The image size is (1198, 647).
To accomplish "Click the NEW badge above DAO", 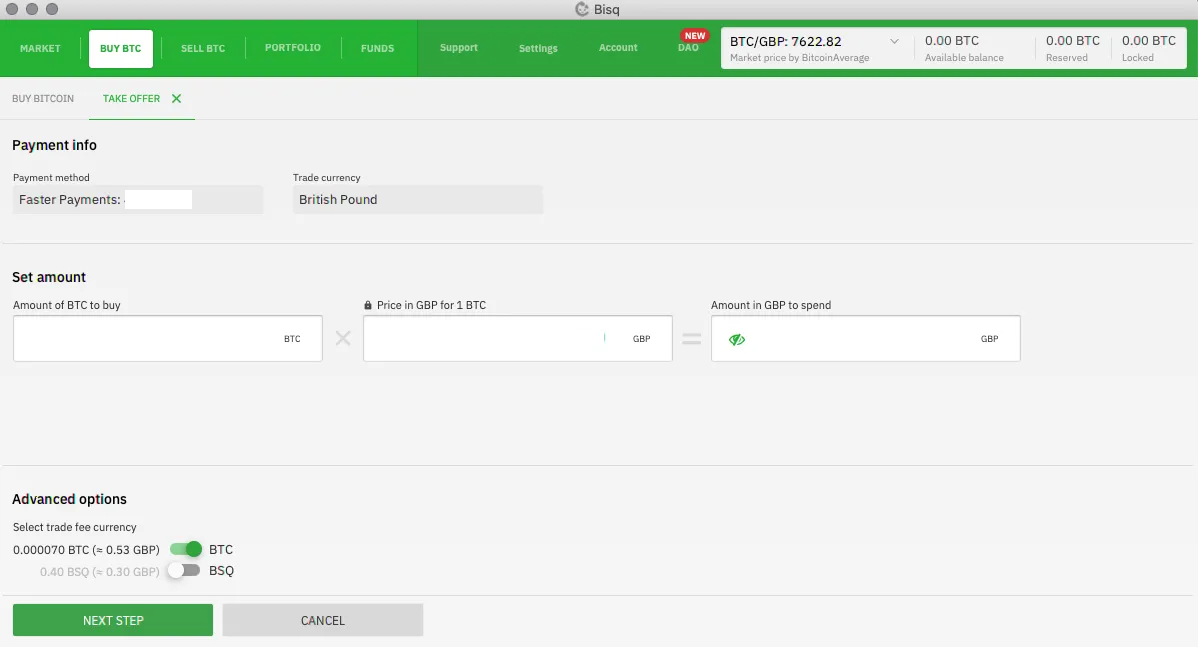I will point(694,36).
